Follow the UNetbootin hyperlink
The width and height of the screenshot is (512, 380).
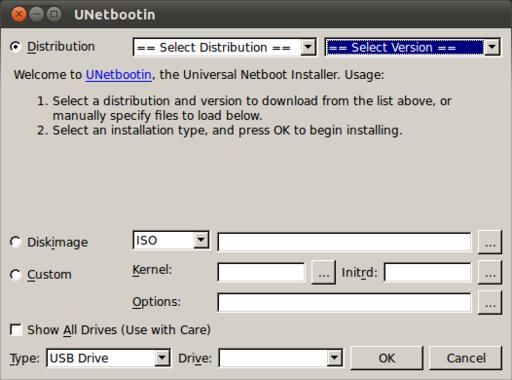[x=119, y=75]
